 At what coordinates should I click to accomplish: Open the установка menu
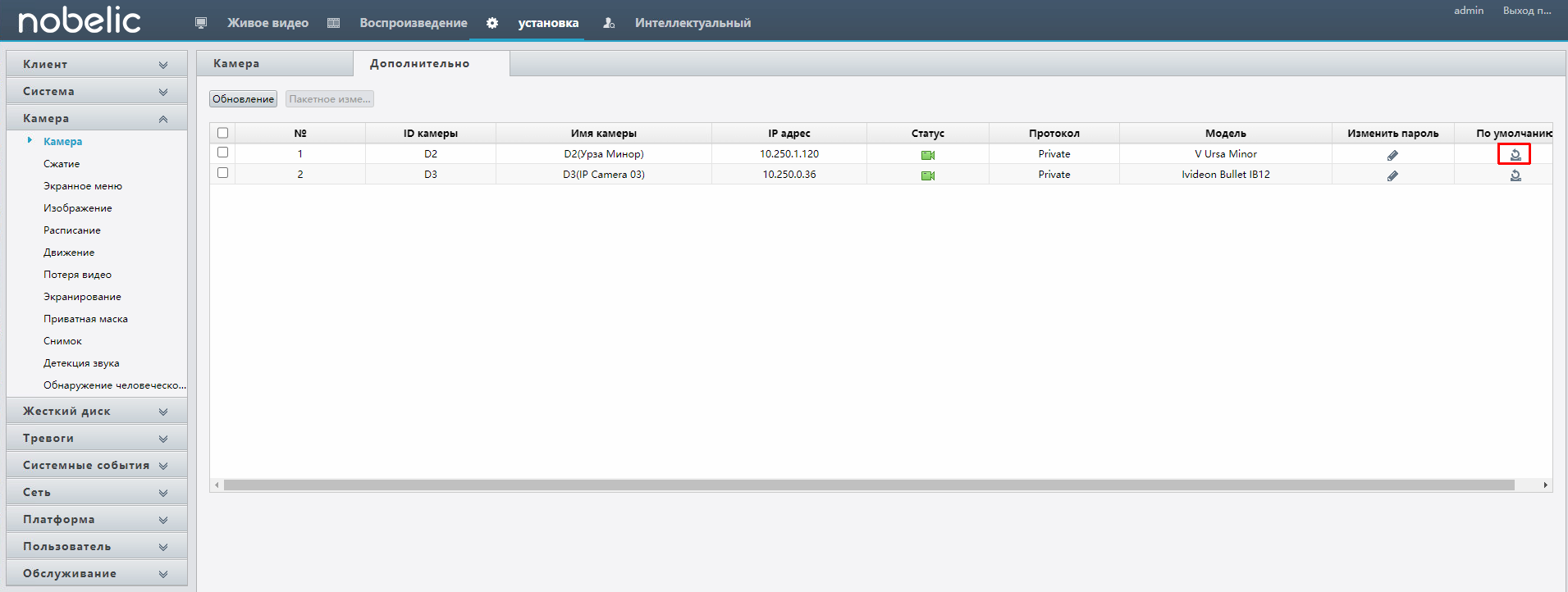(548, 23)
